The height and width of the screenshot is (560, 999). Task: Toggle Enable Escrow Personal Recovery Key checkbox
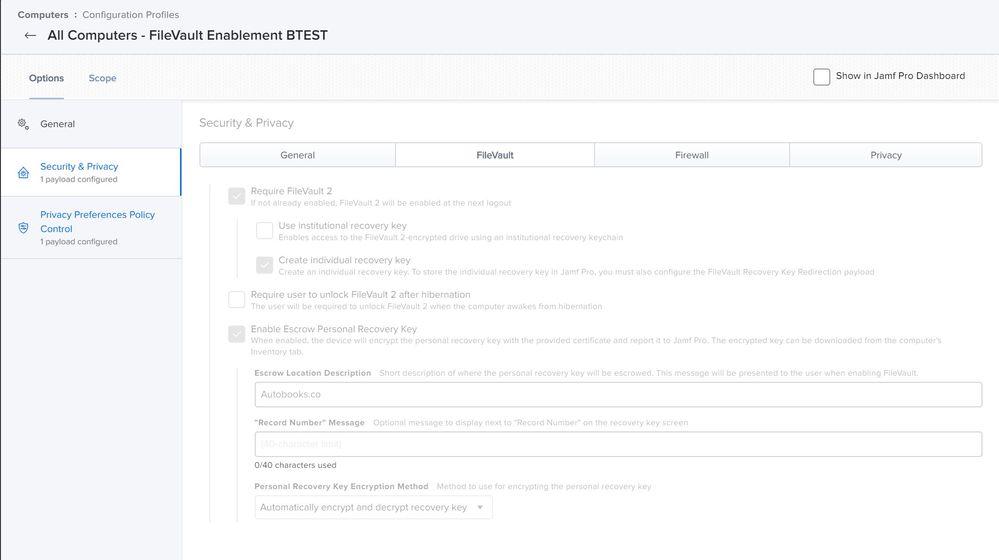pos(236,333)
